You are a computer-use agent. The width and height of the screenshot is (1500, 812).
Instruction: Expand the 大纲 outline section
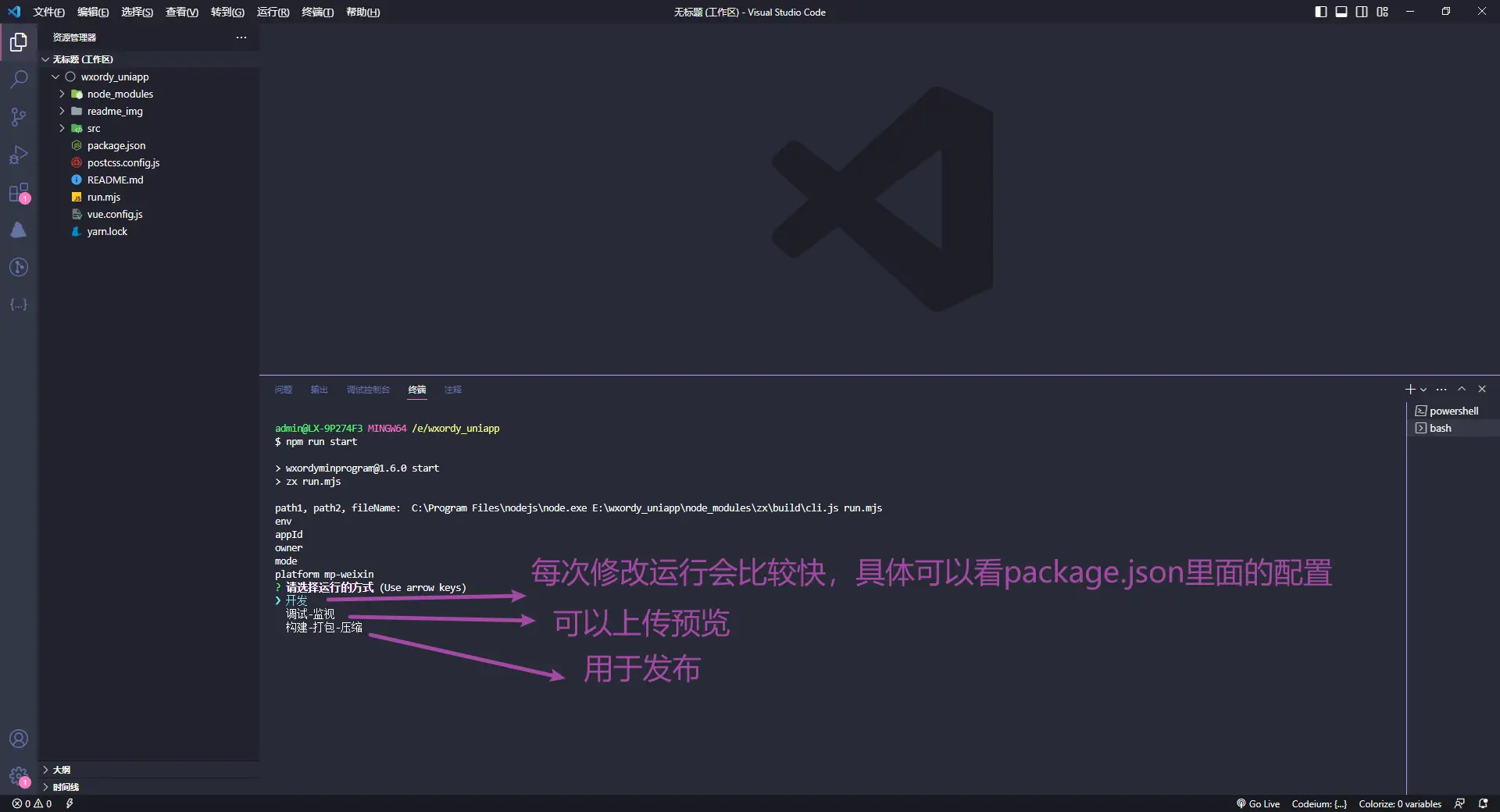[x=148, y=770]
